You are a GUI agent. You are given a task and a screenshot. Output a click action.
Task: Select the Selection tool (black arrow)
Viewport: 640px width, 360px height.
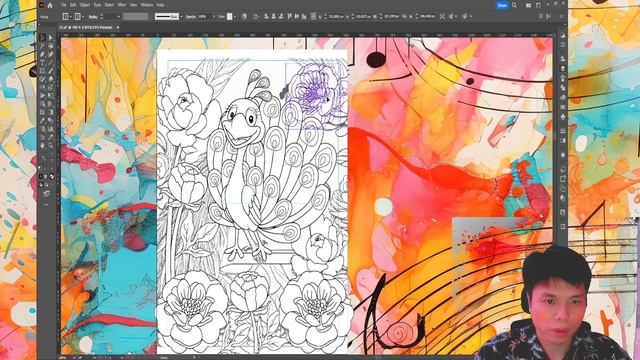pos(42,38)
